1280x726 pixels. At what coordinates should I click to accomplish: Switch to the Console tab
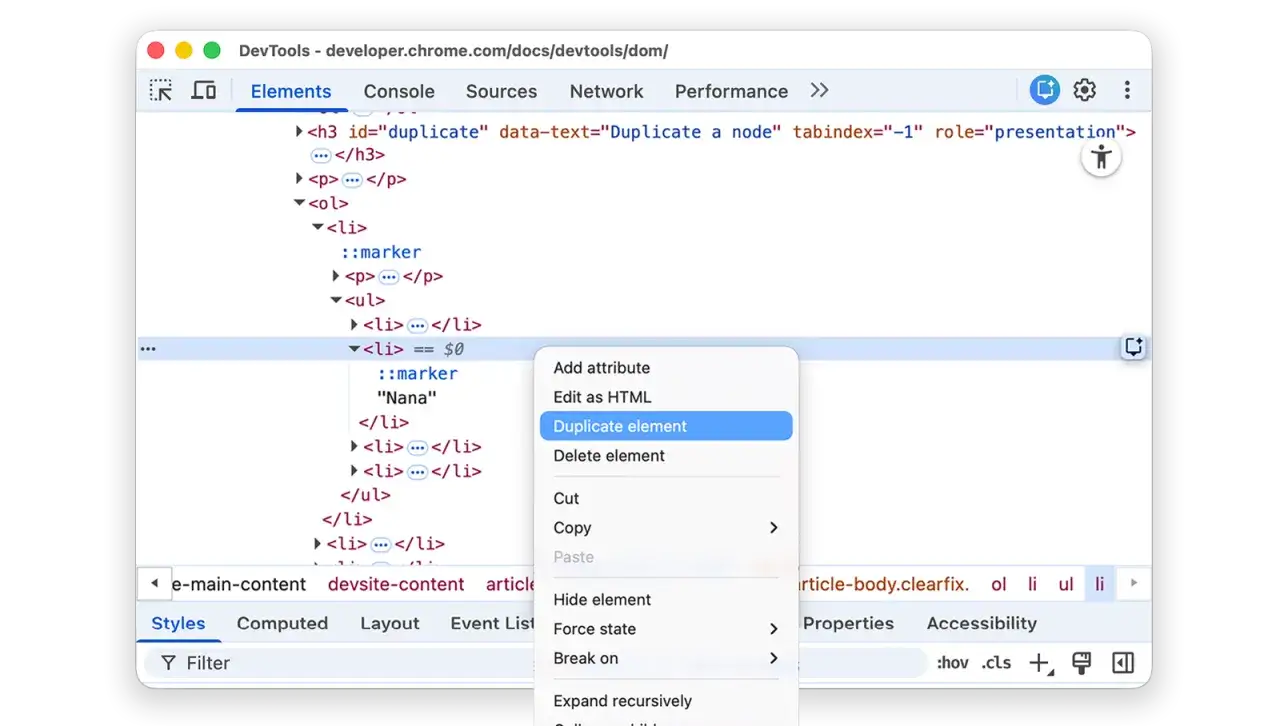[x=399, y=91]
